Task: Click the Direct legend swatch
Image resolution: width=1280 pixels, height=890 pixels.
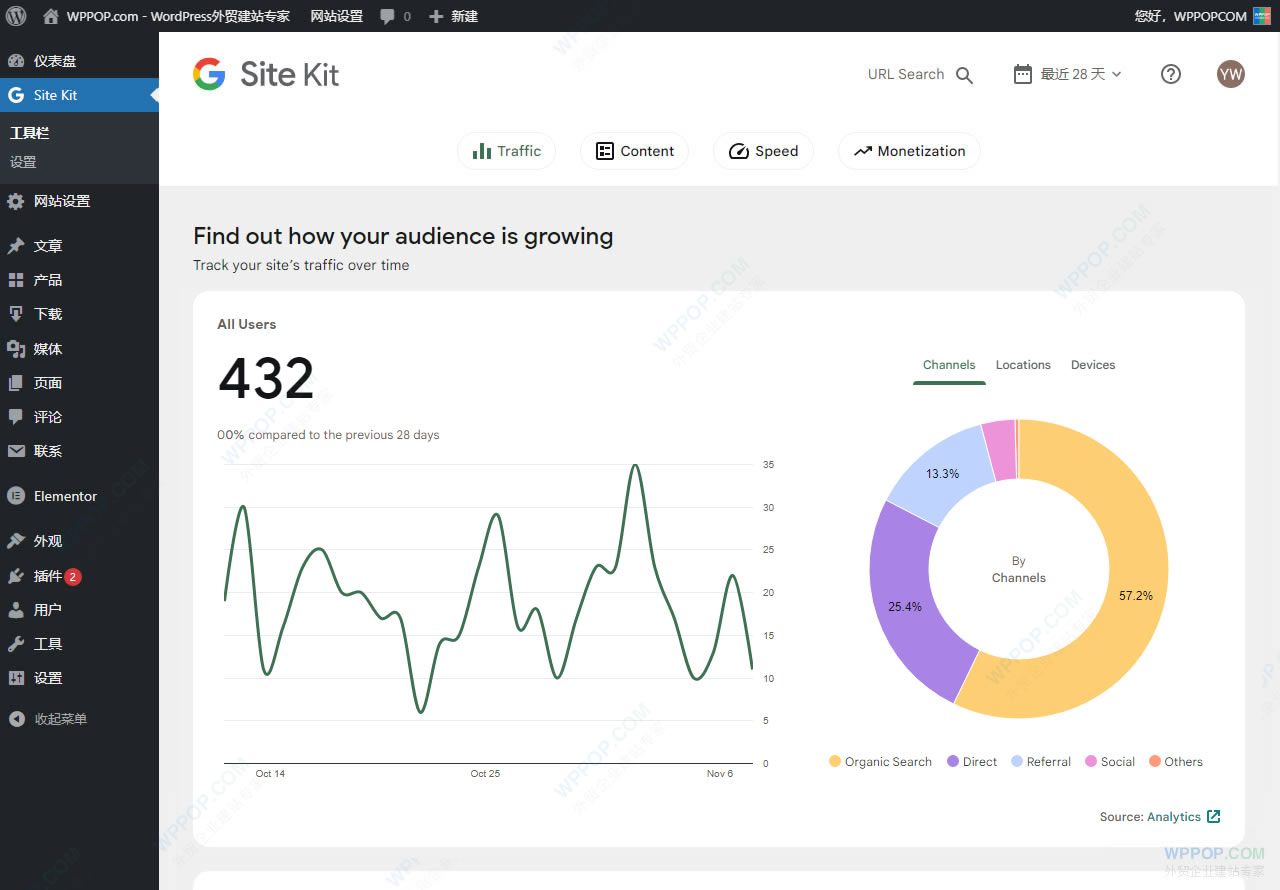Action: pyautogui.click(x=953, y=762)
